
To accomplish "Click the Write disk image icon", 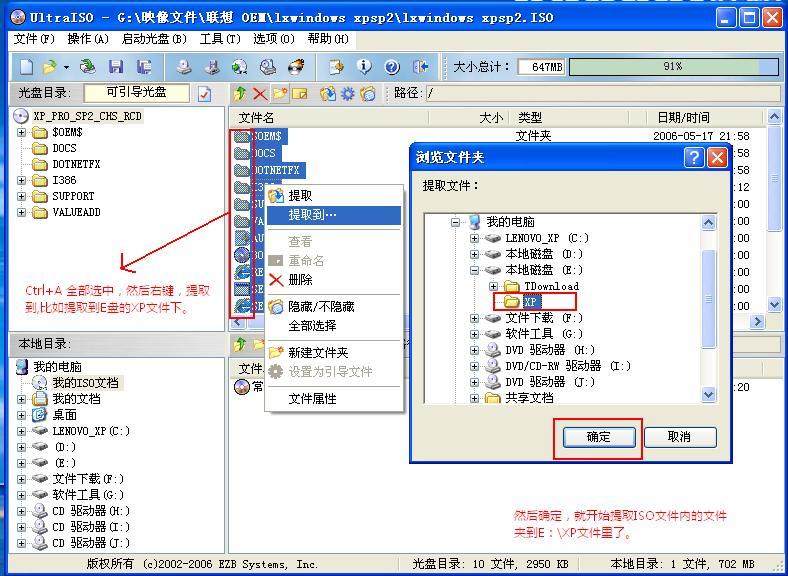I will click(x=213, y=66).
